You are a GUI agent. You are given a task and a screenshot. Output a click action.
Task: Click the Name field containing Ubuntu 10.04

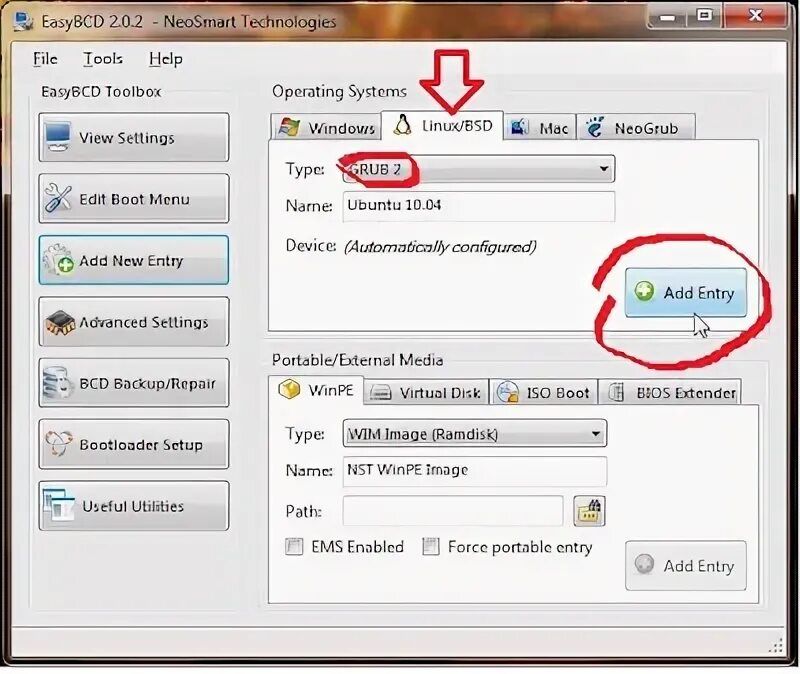click(479, 206)
